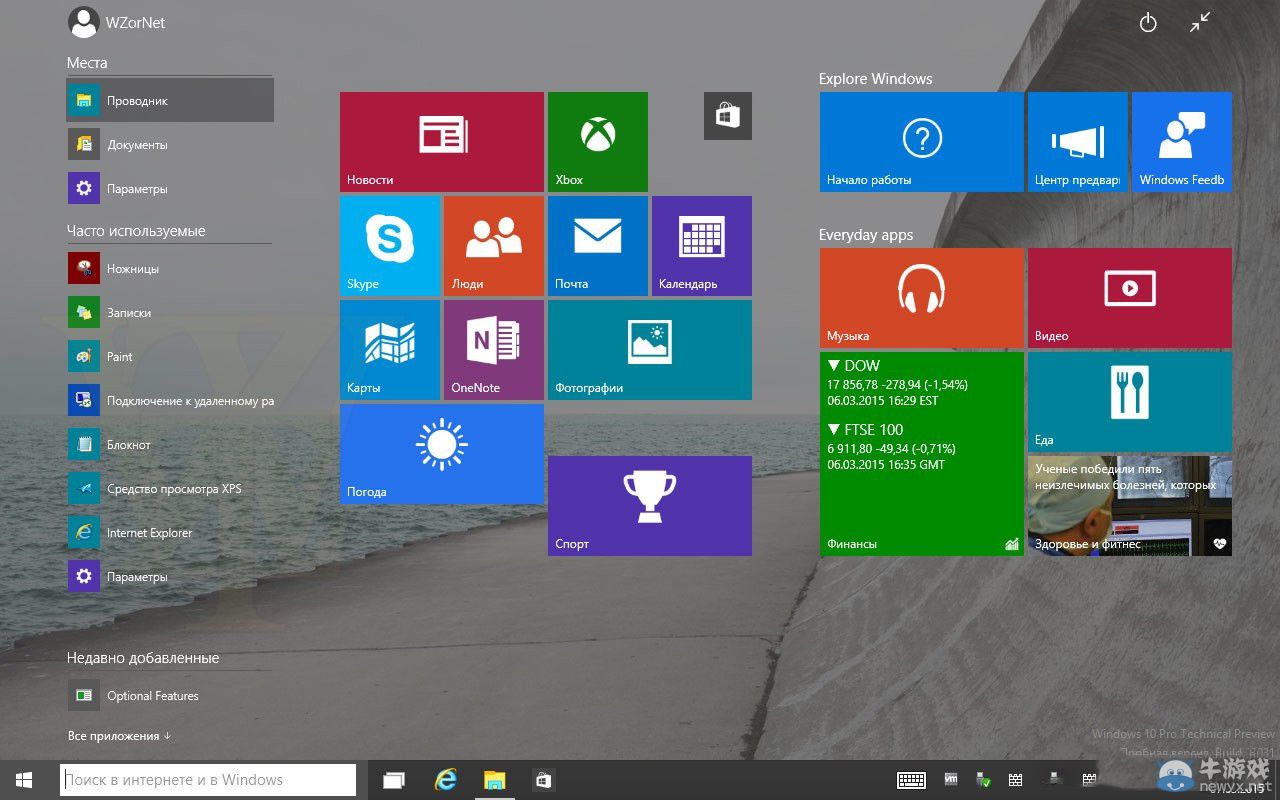The width and height of the screenshot is (1280, 800).
Task: Open the Календарь calendar tile
Action: tap(702, 246)
